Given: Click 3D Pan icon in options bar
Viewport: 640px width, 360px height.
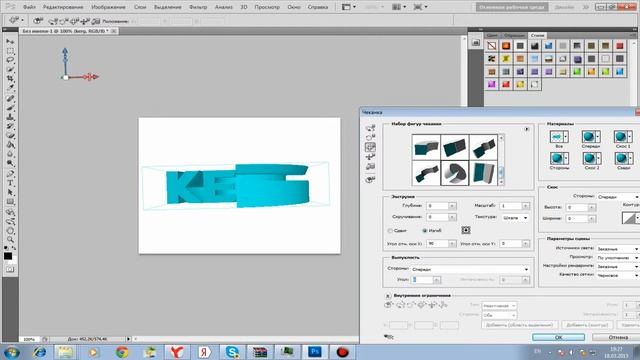Looking at the screenshot, I should [x=74, y=21].
